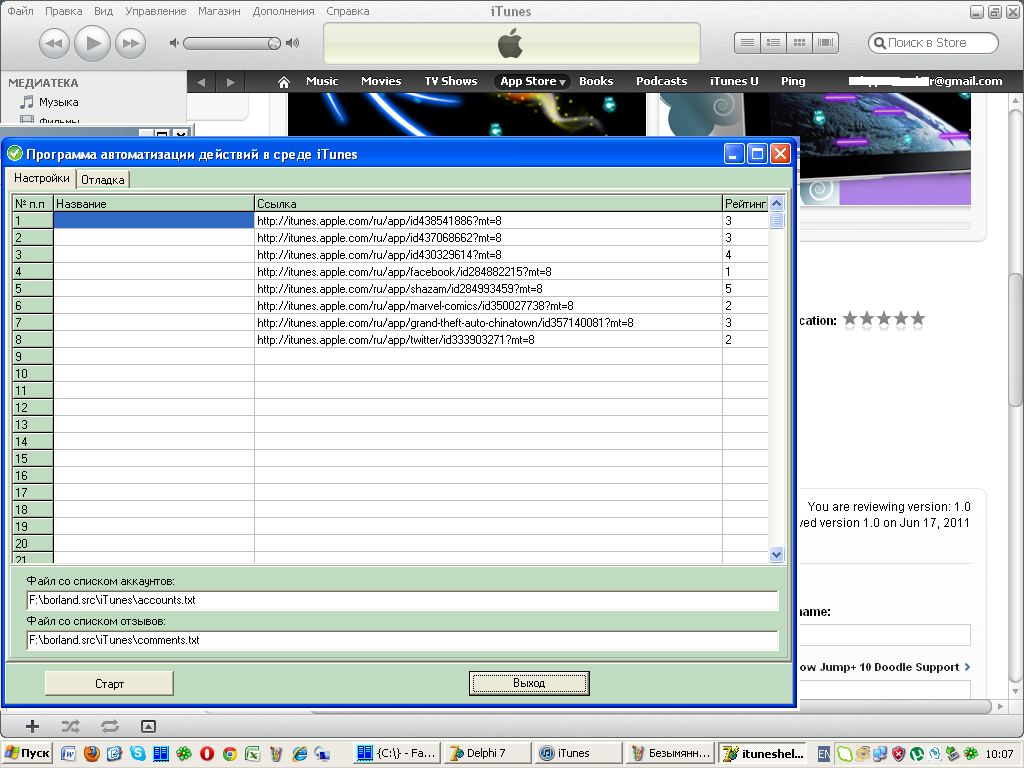
Task: Click the Ссылка column header
Action: (488, 204)
